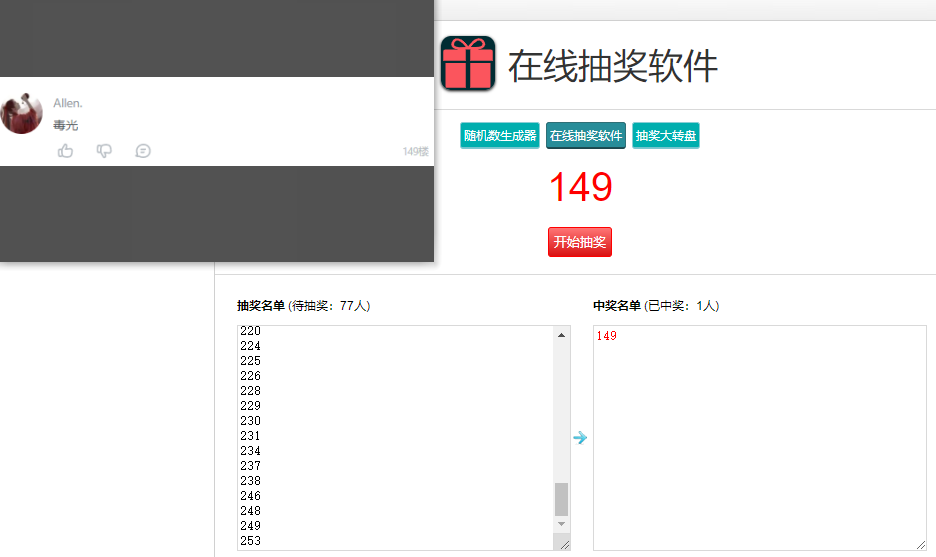Viewport: 936px width, 557px height.
Task: Click Allen's round avatar picture
Action: click(x=21, y=113)
